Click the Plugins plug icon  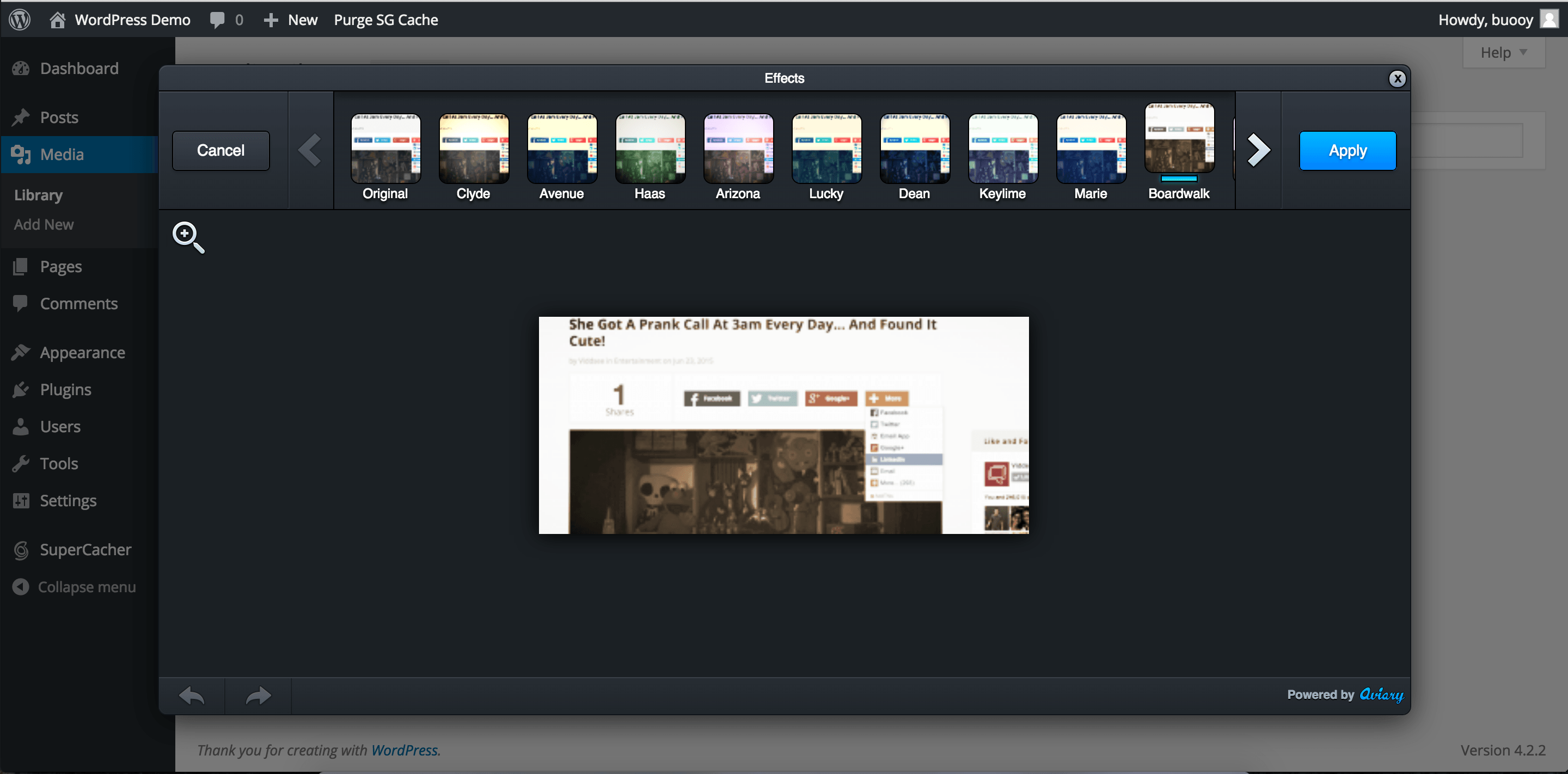(21, 389)
